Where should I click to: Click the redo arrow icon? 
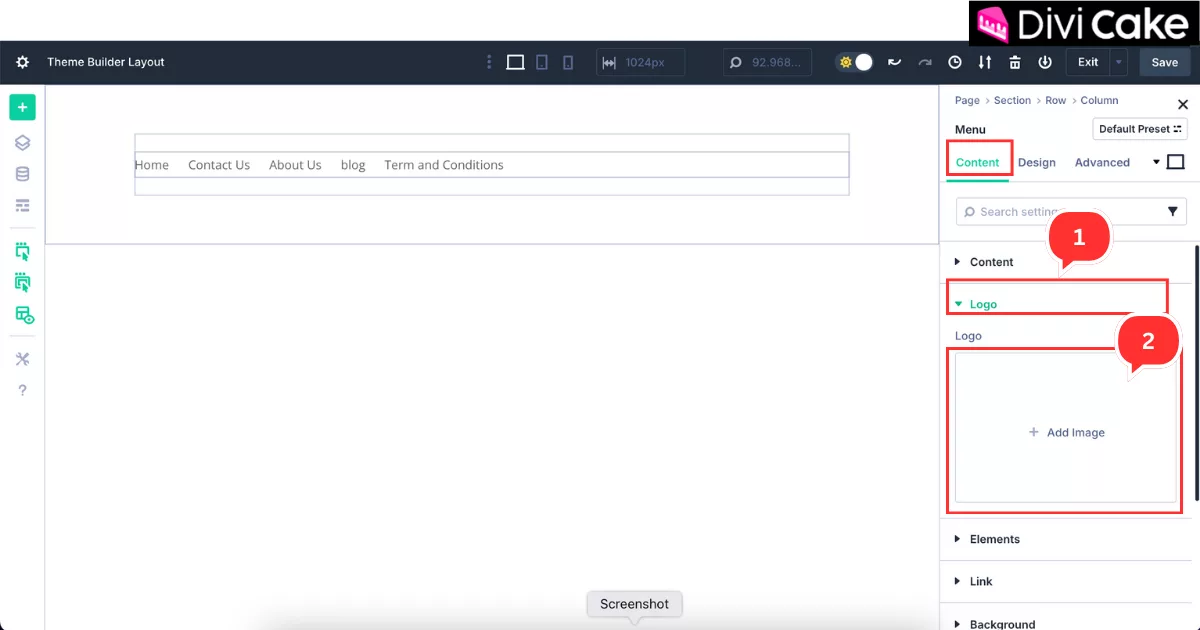pyautogui.click(x=925, y=62)
